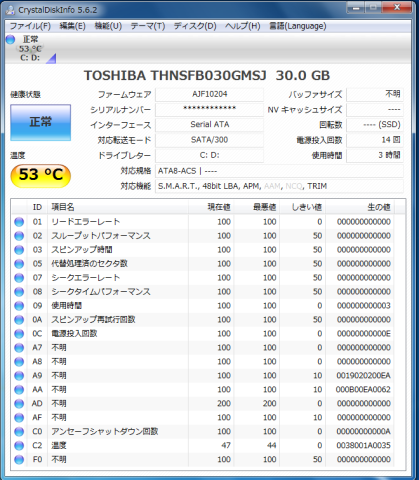Click status orb of row 01 リードエラーレート
The height and width of the screenshot is (480, 419).
point(19,222)
